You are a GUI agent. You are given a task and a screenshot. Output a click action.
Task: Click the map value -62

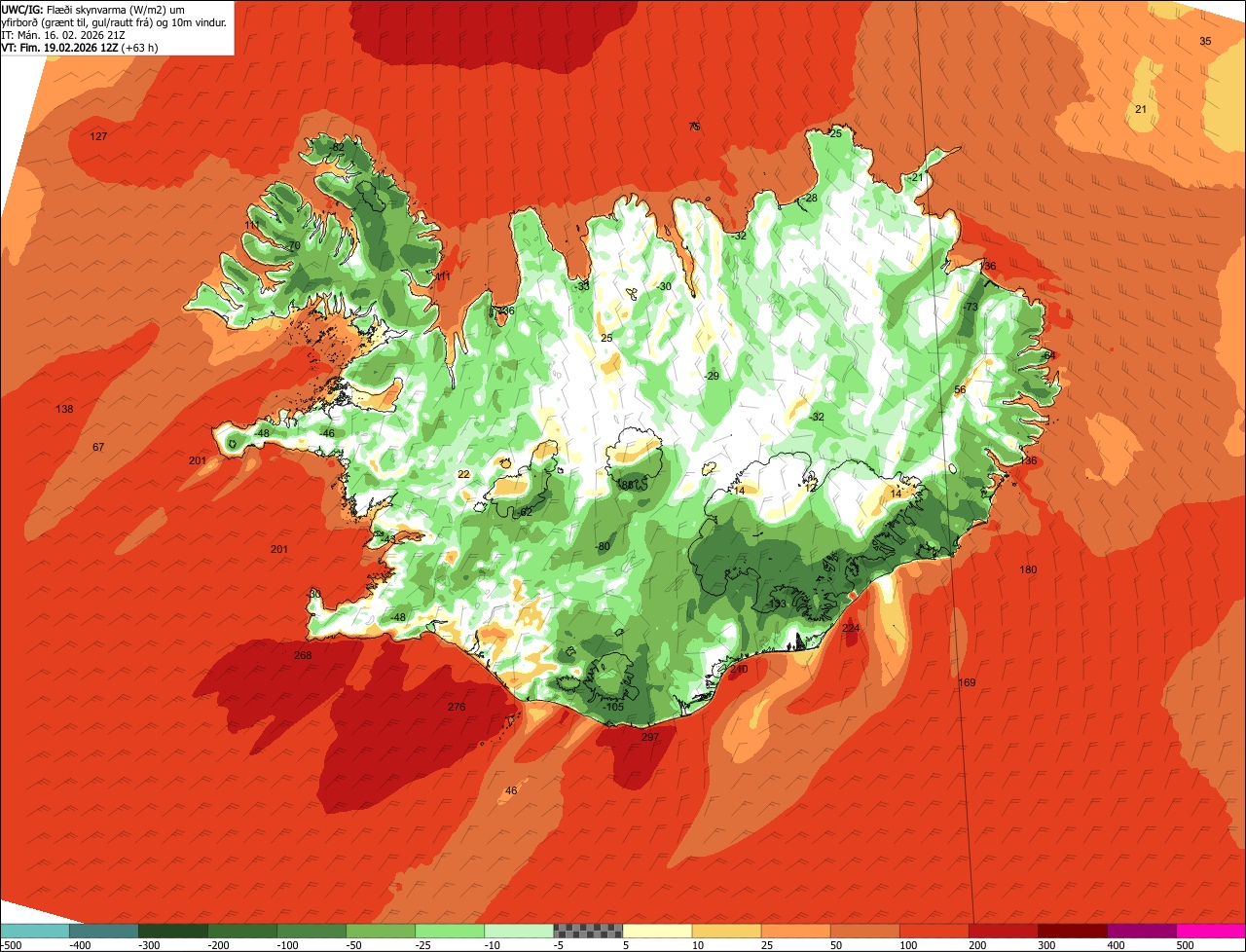tap(525, 512)
